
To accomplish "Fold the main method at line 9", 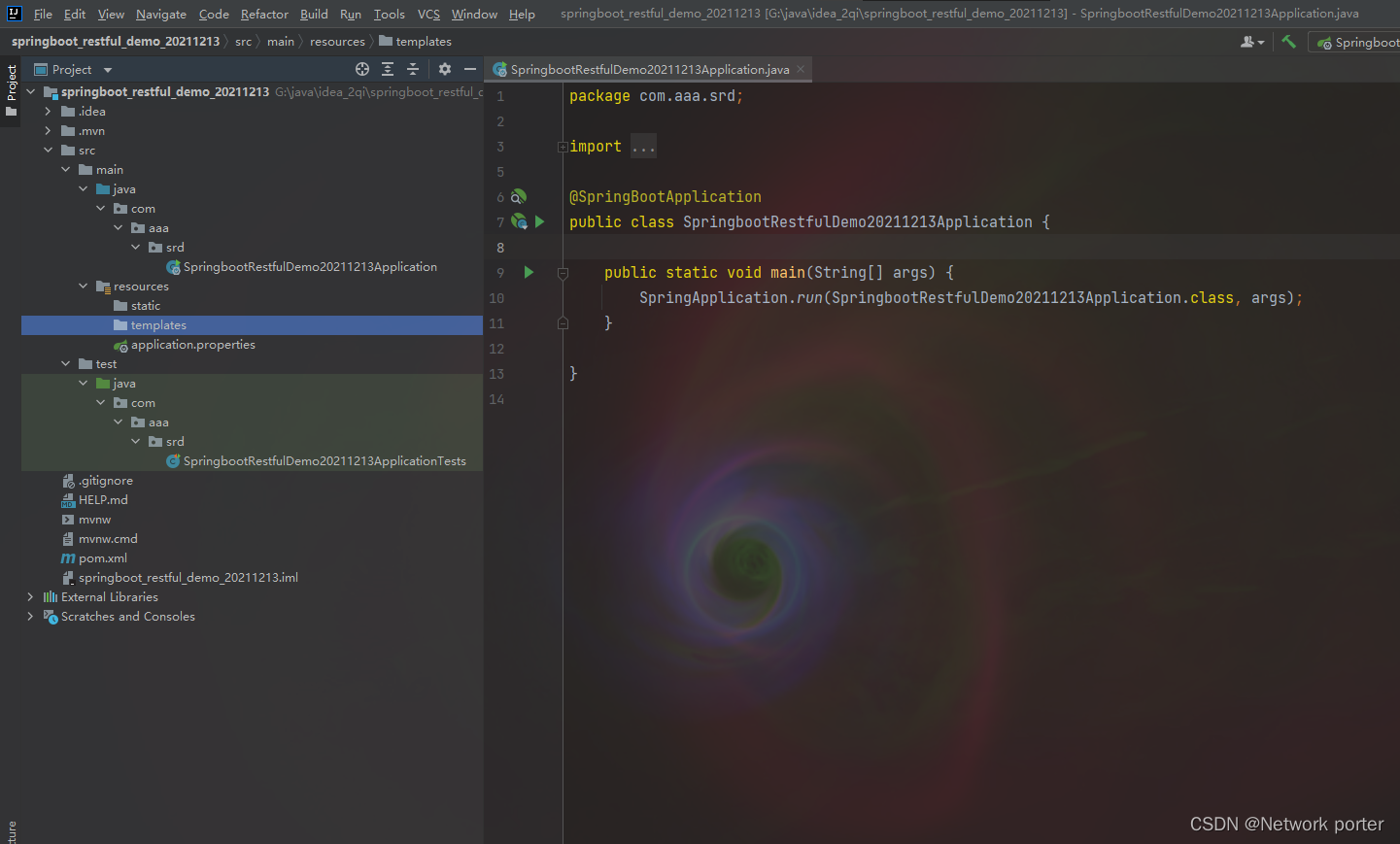I will 563,273.
